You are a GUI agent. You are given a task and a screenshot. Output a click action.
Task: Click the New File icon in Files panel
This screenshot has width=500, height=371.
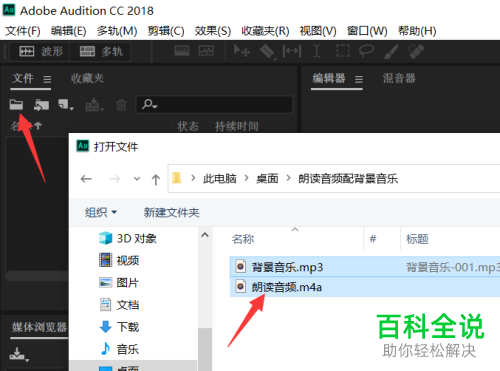pyautogui.click(x=66, y=105)
